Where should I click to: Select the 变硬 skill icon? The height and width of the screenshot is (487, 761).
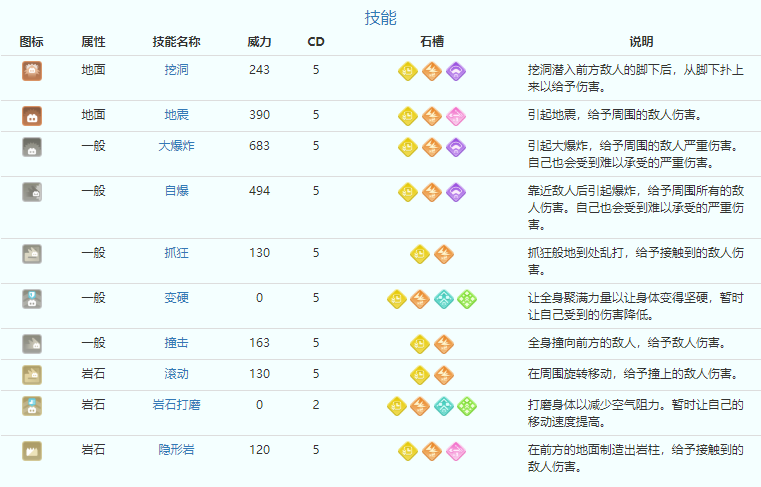click(31, 298)
